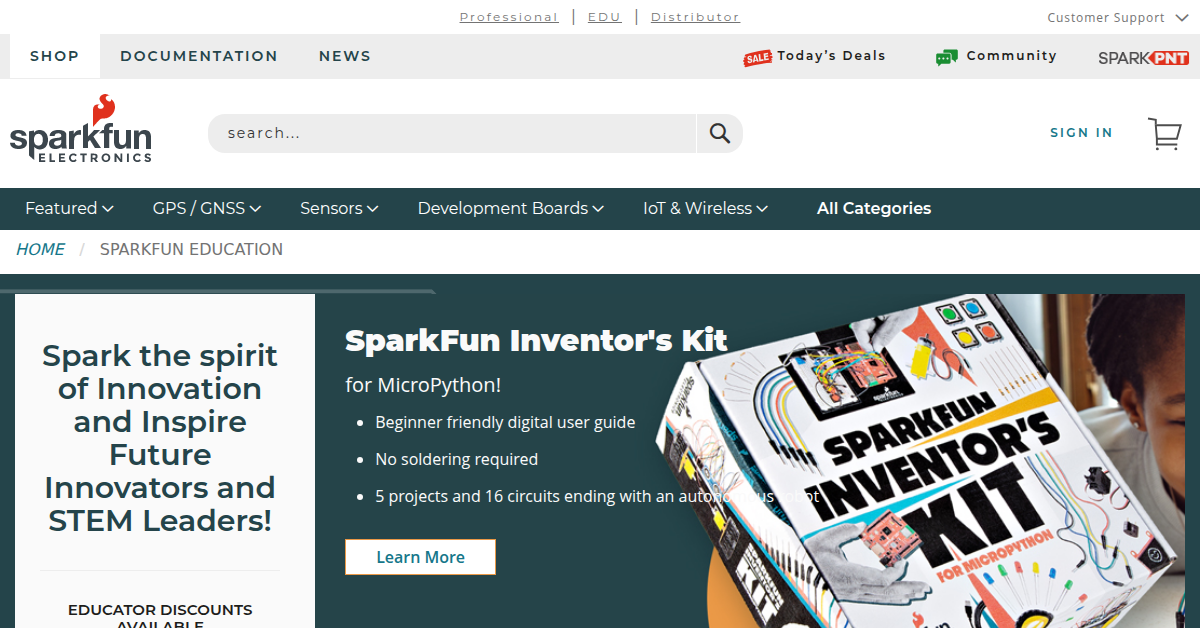Open the IoT & Wireless dropdown
1200x628 pixels.
click(705, 208)
